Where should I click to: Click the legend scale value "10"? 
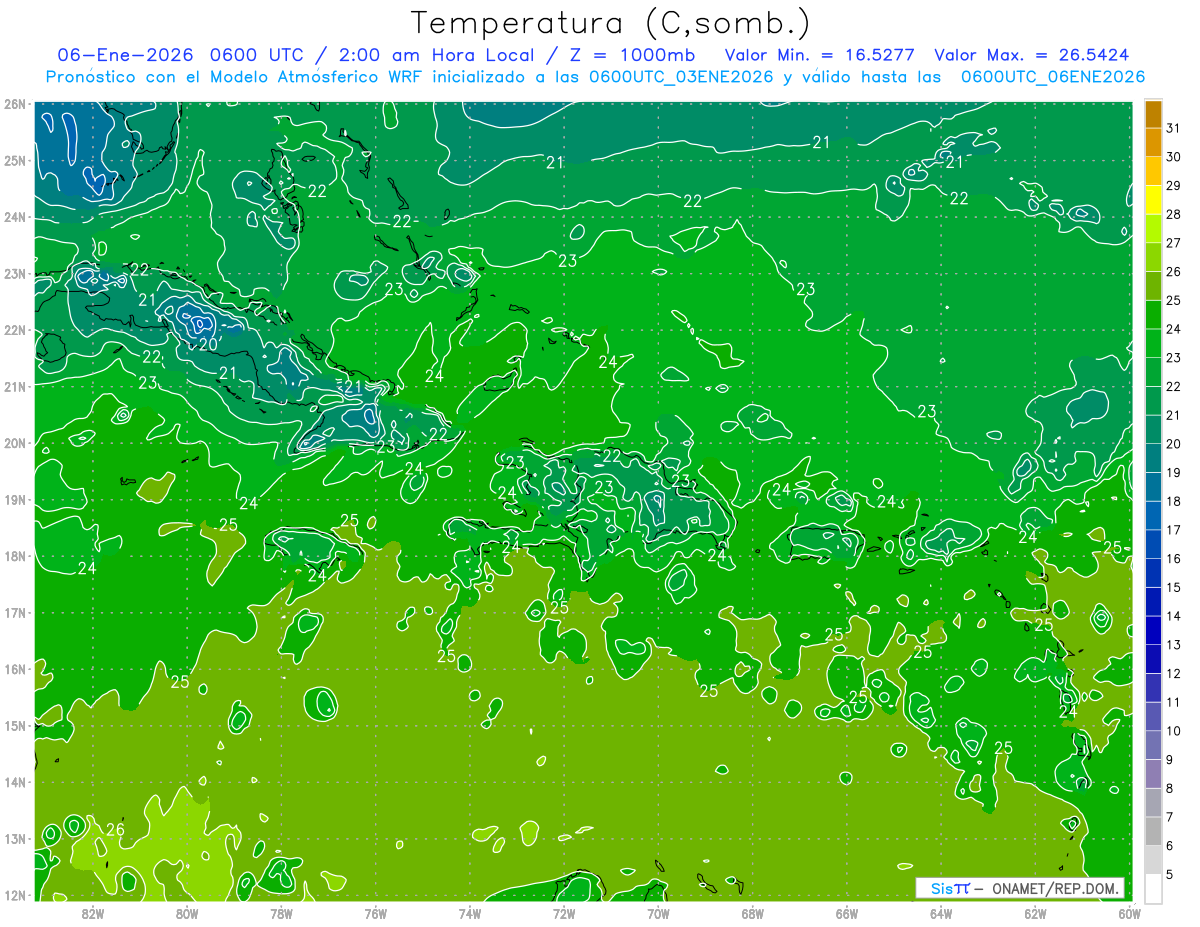tap(1173, 731)
